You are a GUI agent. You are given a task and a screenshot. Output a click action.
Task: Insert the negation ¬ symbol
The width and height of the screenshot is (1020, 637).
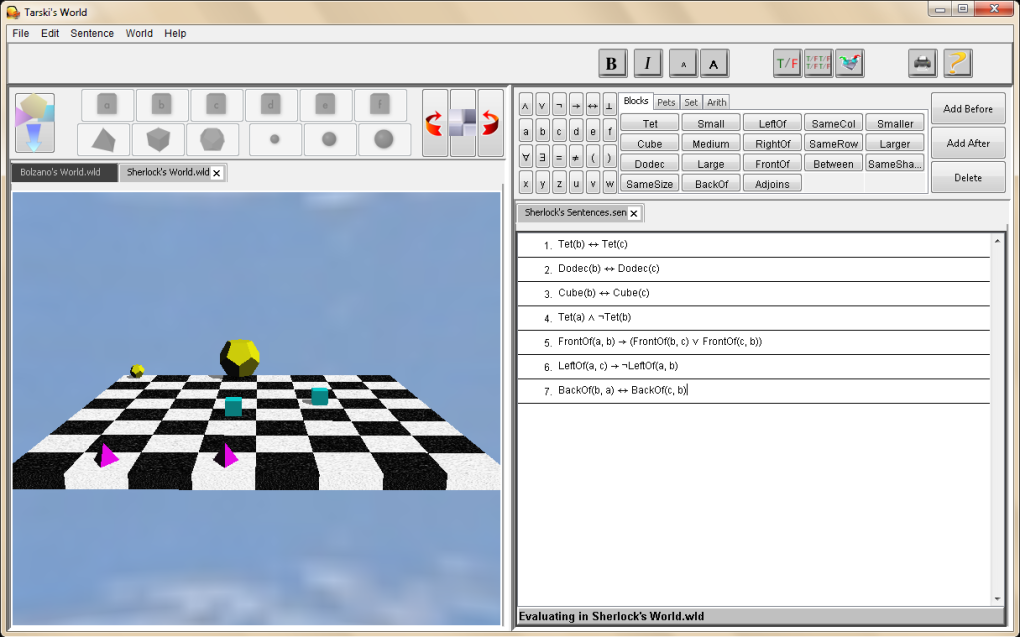(x=559, y=104)
